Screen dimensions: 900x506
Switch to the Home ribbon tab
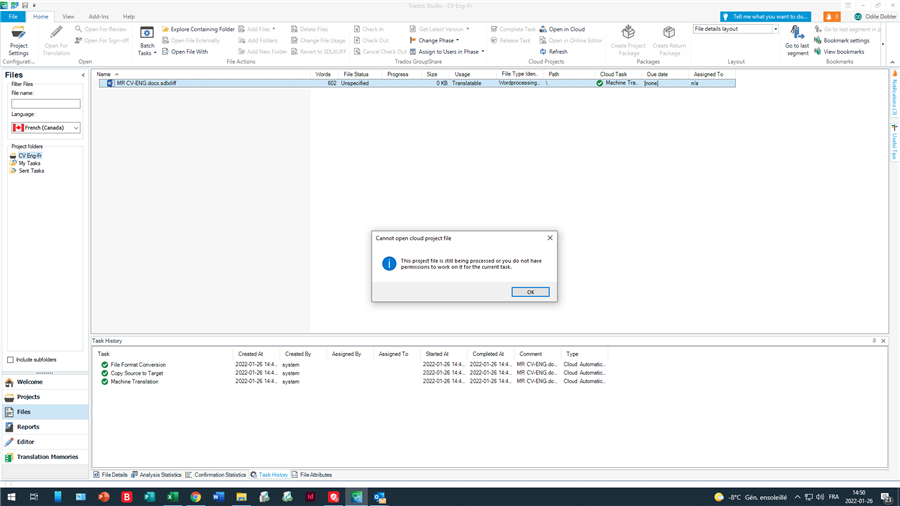40,17
